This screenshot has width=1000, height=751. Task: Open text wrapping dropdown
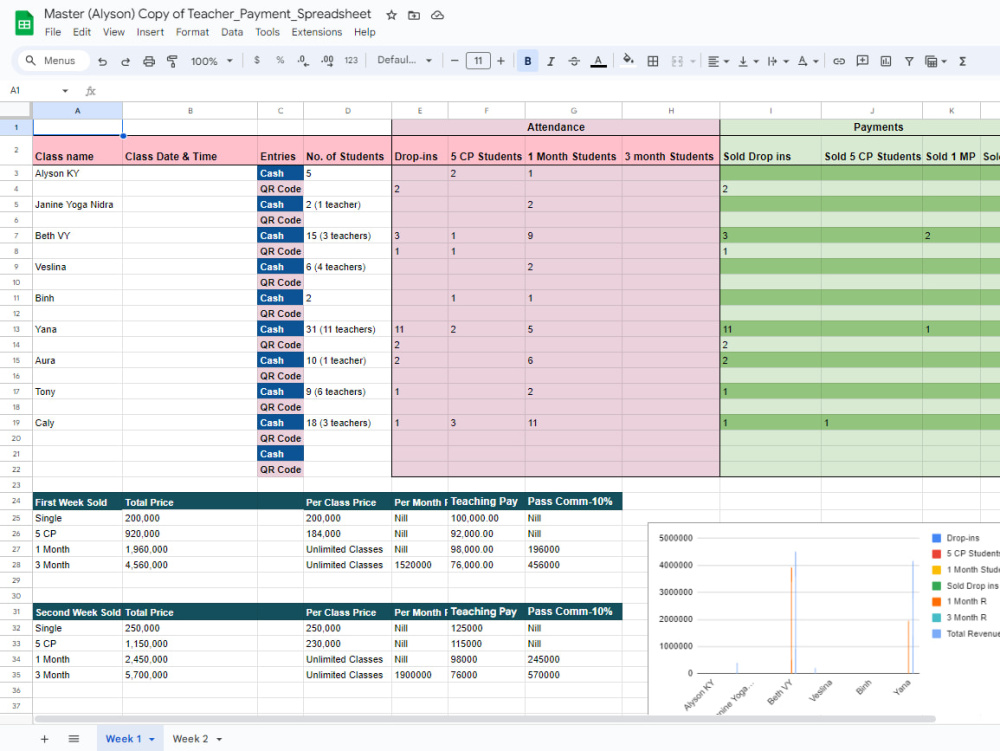tap(778, 61)
